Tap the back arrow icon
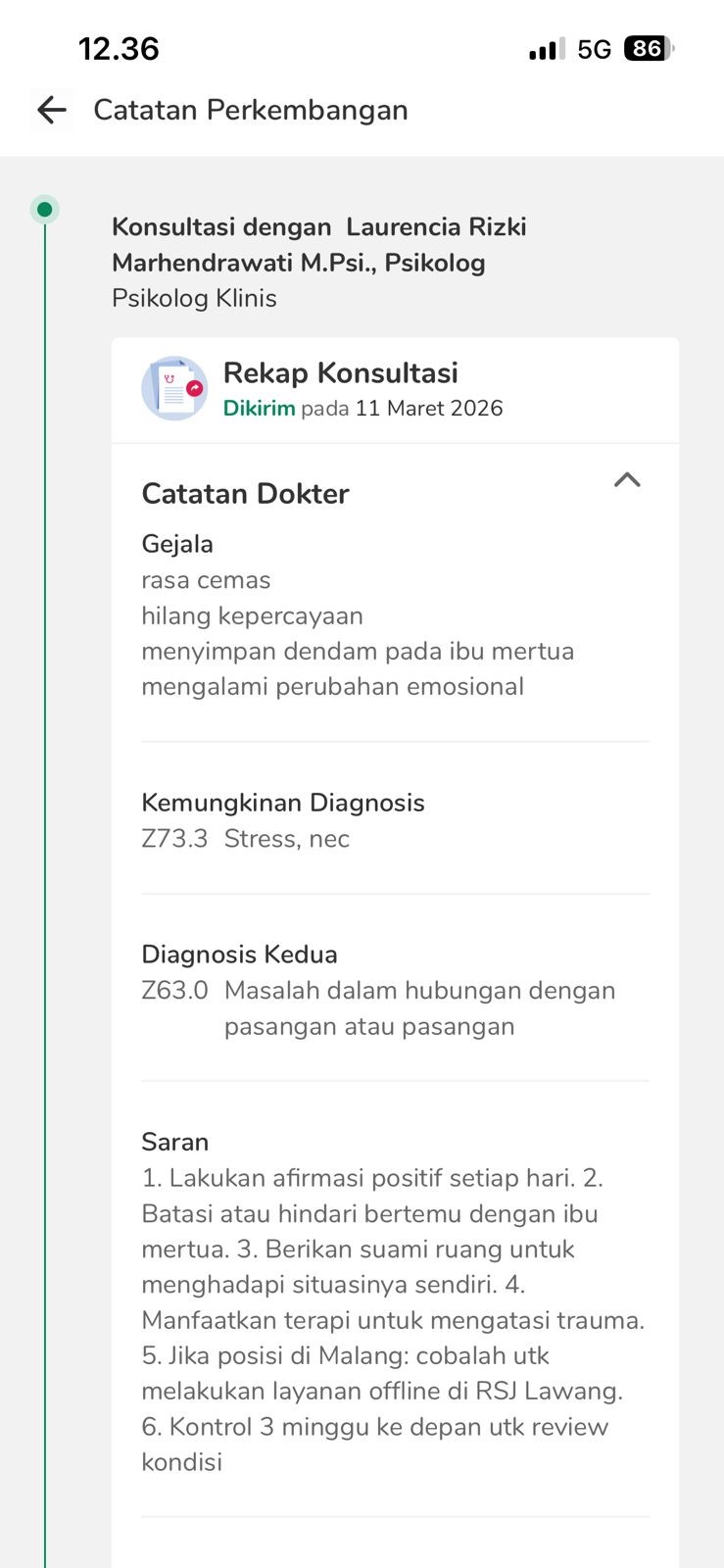 click(x=52, y=110)
